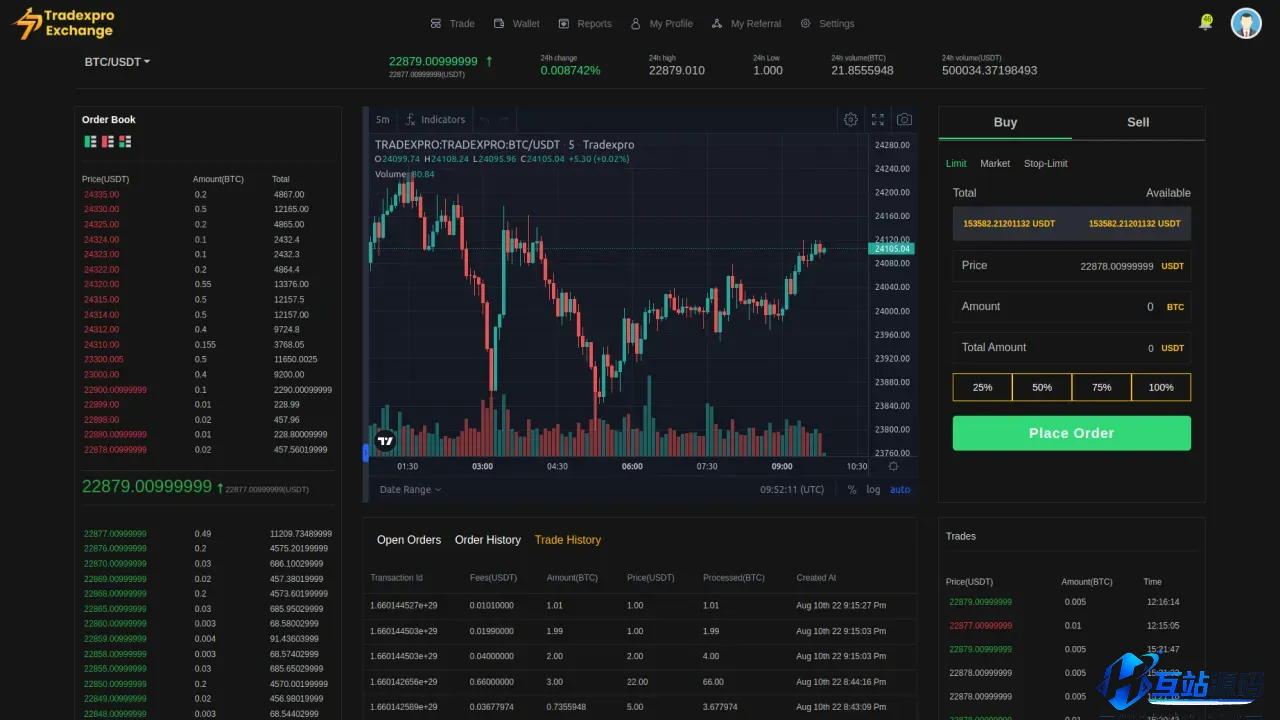The image size is (1280, 720).
Task: Click the Amount BTC input field
Action: pyautogui.click(x=1071, y=307)
